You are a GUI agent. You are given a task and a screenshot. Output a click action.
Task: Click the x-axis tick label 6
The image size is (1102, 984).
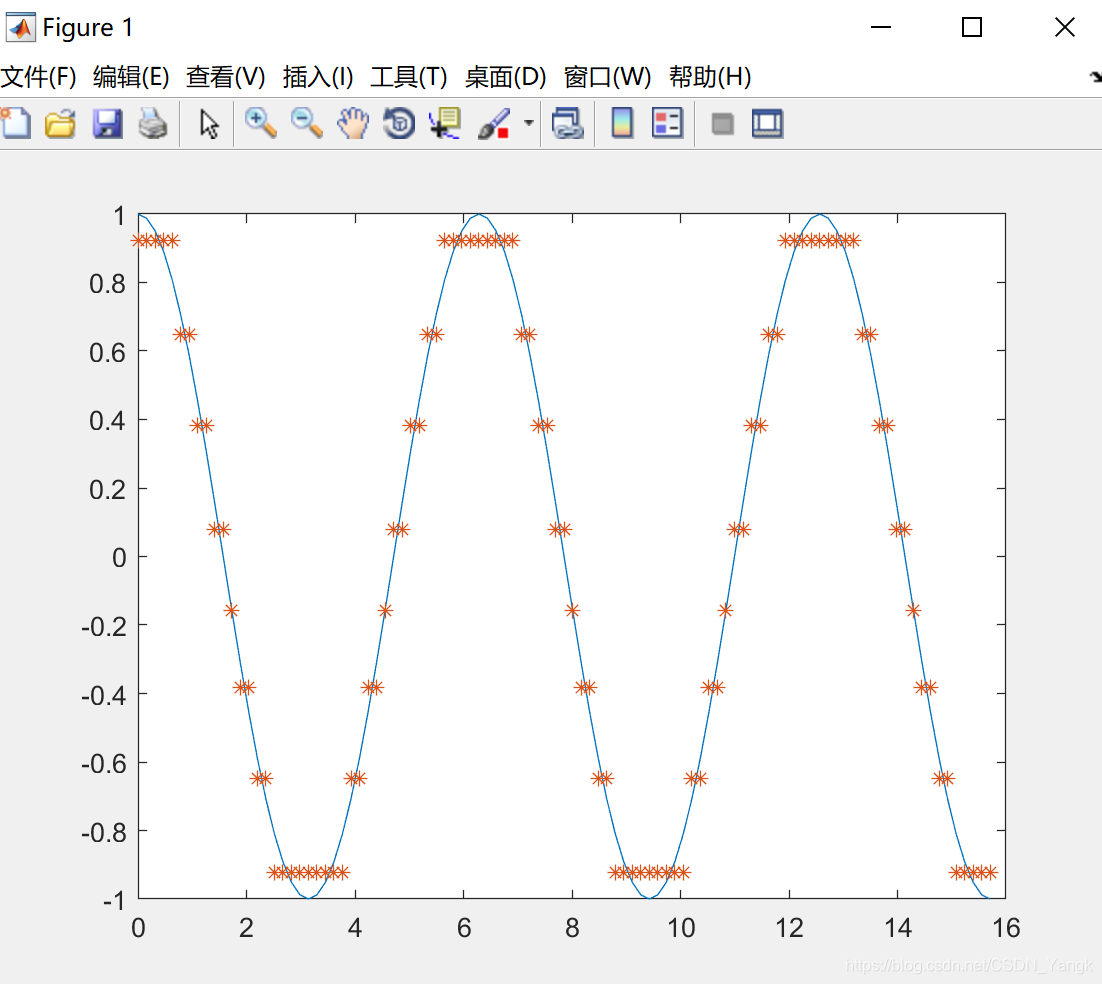click(464, 928)
